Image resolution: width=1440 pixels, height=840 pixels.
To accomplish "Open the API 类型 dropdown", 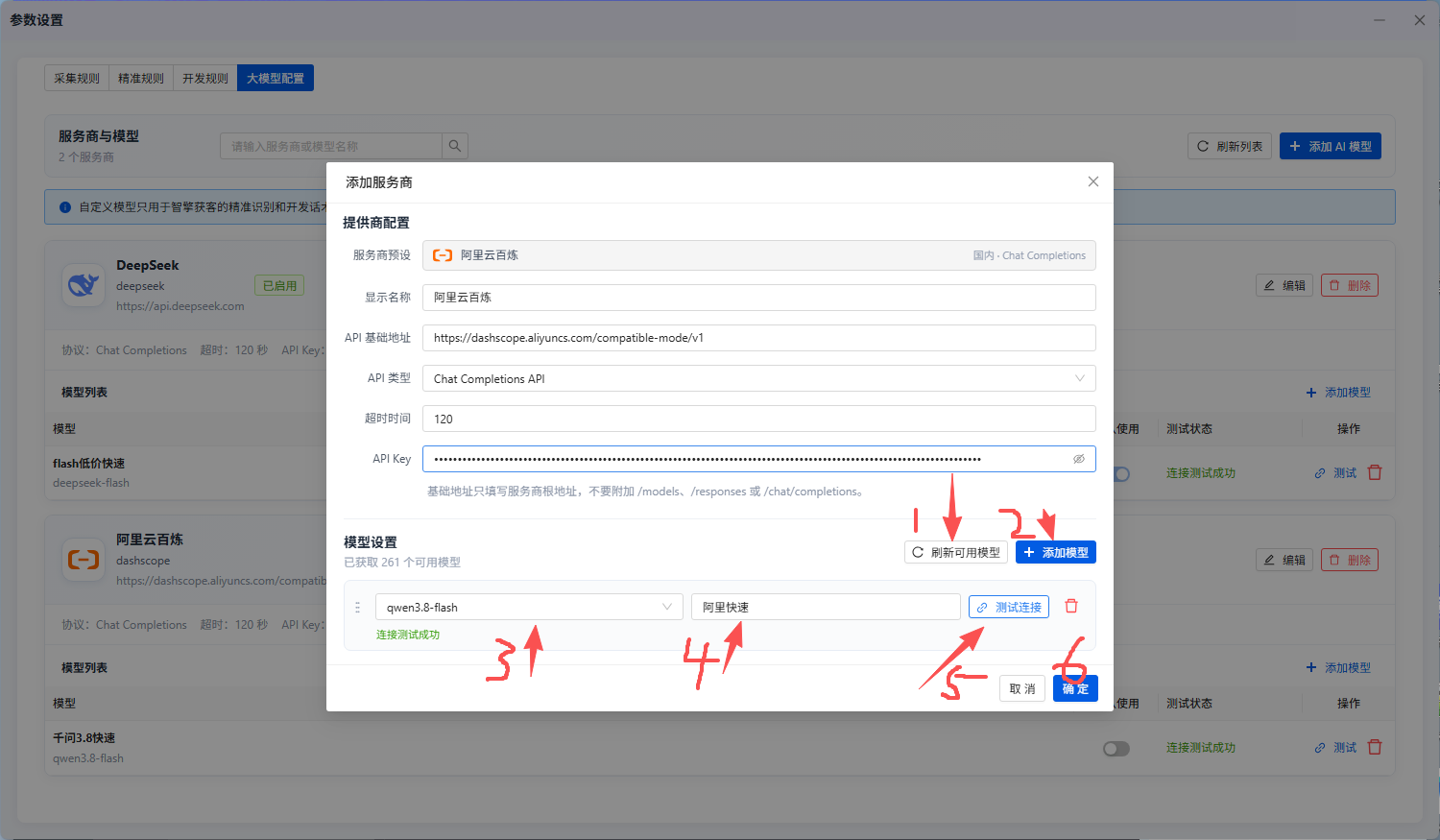I will pos(758,378).
